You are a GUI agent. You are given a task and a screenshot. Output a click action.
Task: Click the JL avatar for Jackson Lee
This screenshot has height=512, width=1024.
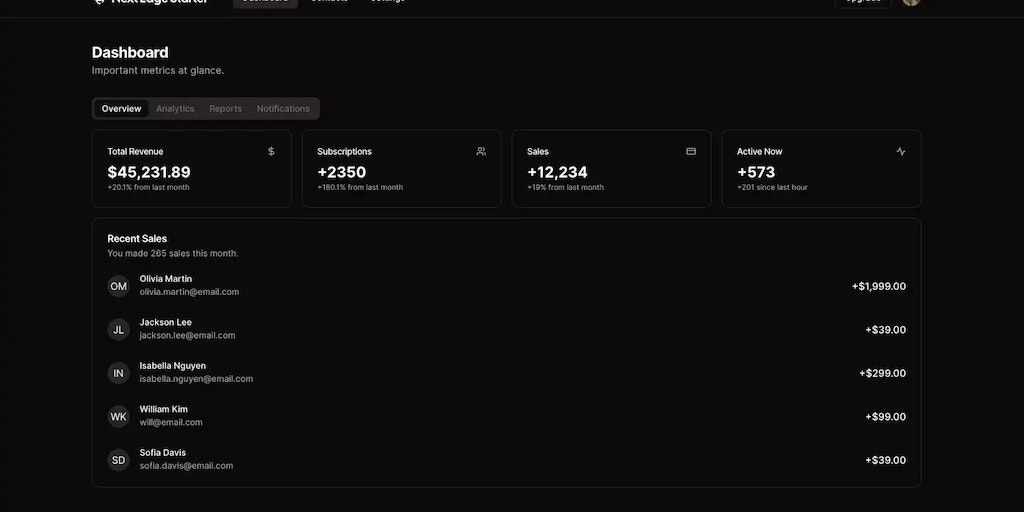[118, 330]
